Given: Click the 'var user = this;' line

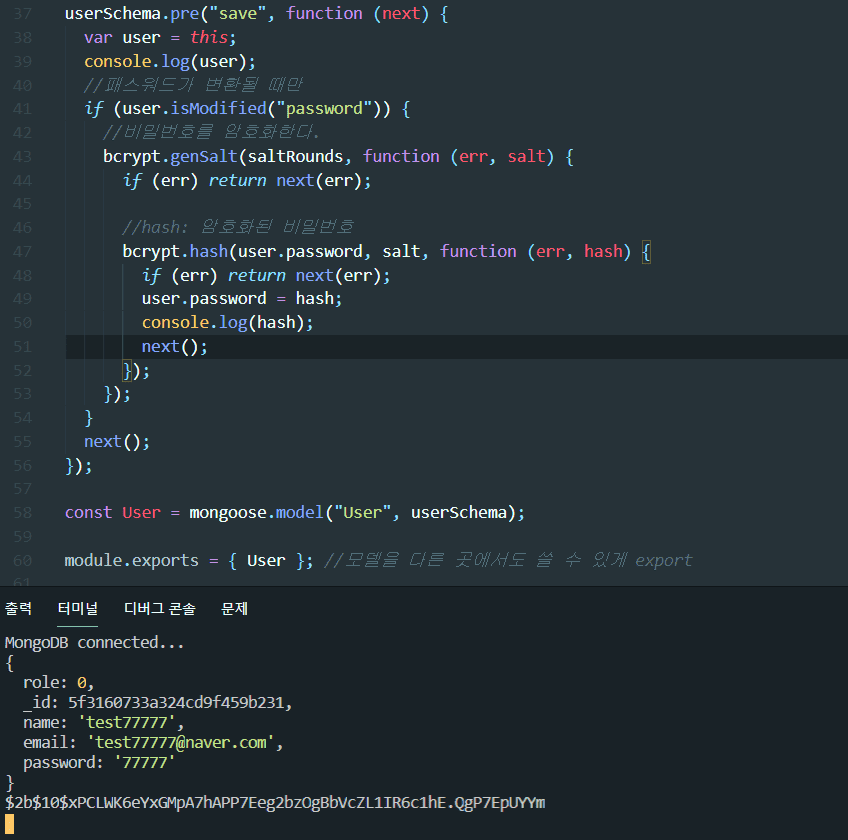Looking at the screenshot, I should [x=160, y=37].
